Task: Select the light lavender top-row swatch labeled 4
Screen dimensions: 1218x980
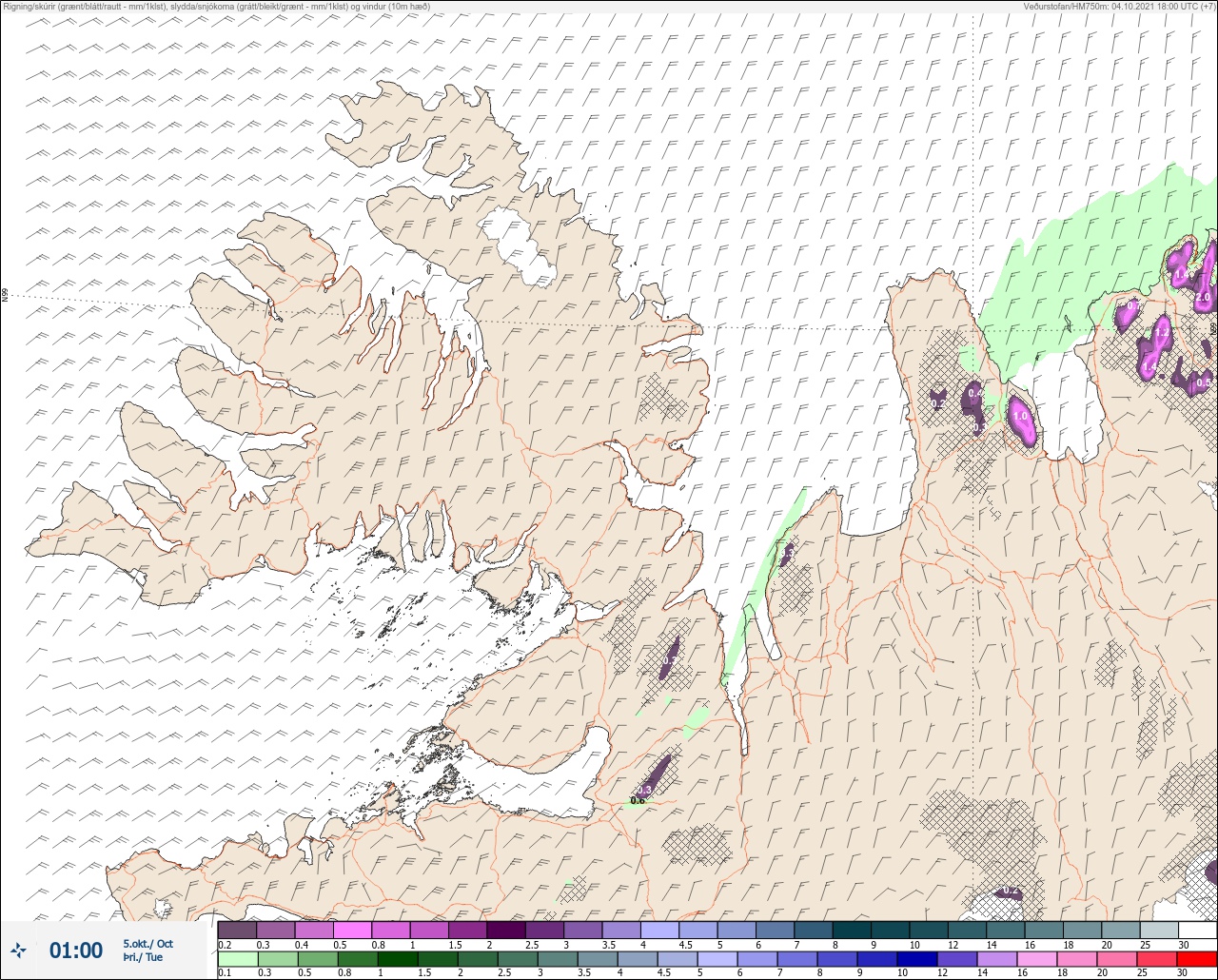Action: click(x=659, y=930)
